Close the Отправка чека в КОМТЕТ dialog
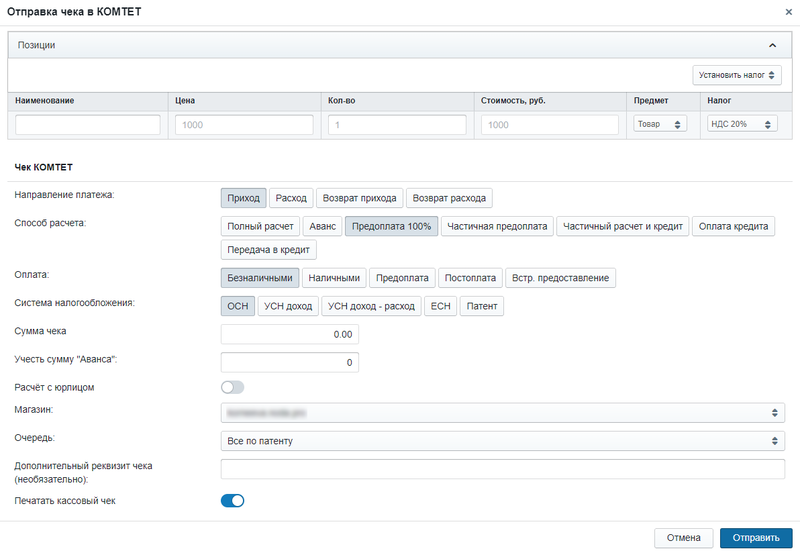Screen dimensions: 800x553 (x=788, y=12)
